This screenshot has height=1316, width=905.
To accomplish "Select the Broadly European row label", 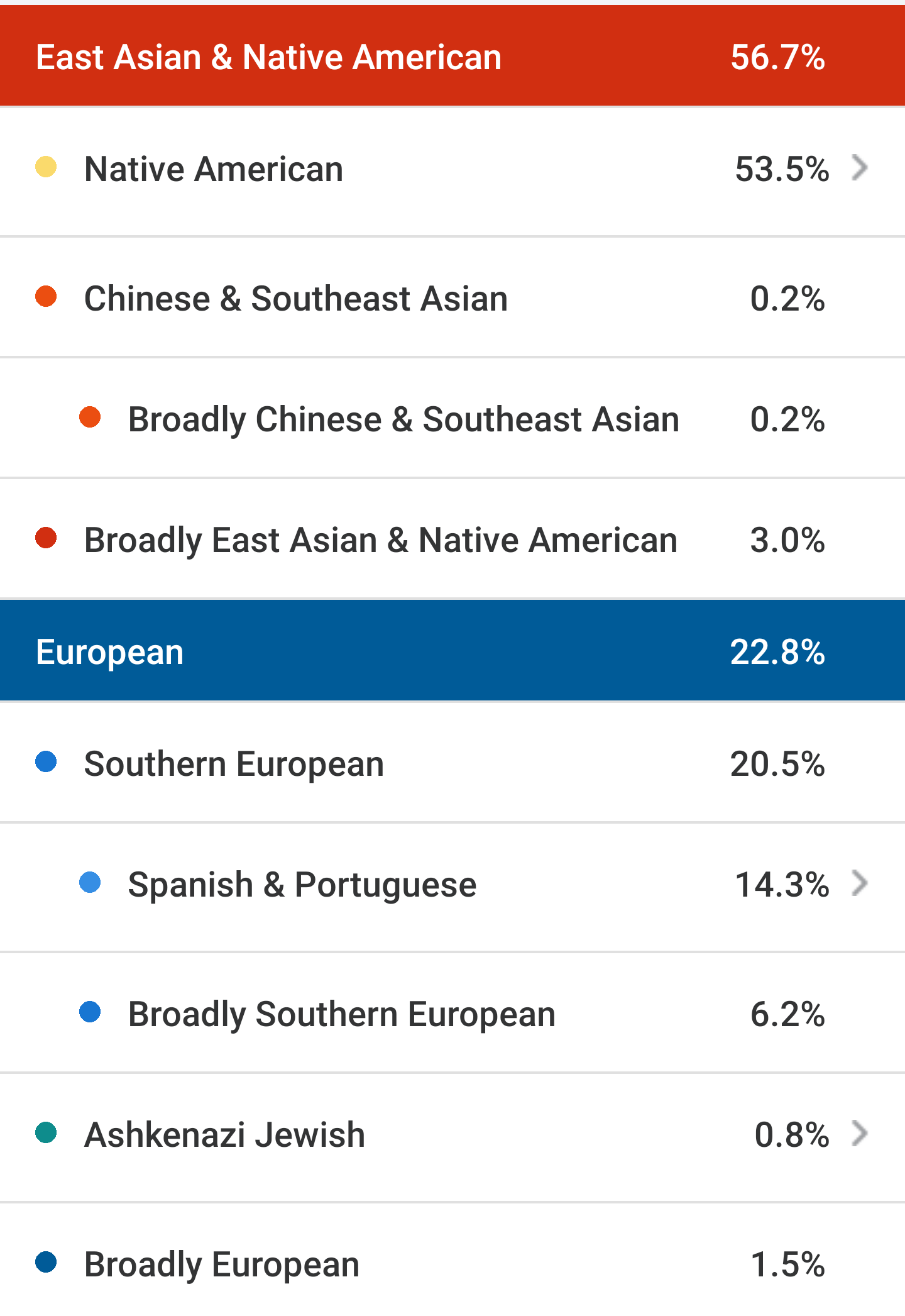I will 222,1265.
